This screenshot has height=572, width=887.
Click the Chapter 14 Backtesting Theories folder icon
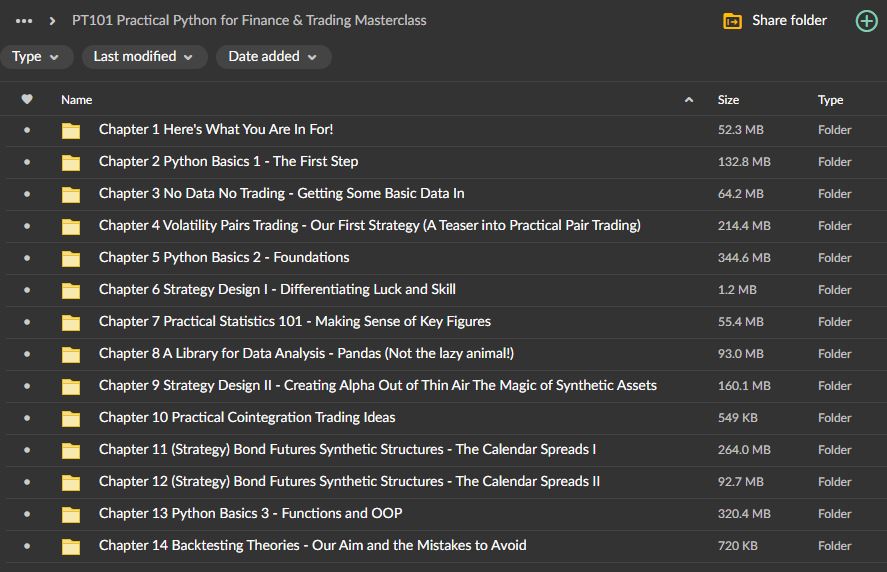[x=70, y=546]
